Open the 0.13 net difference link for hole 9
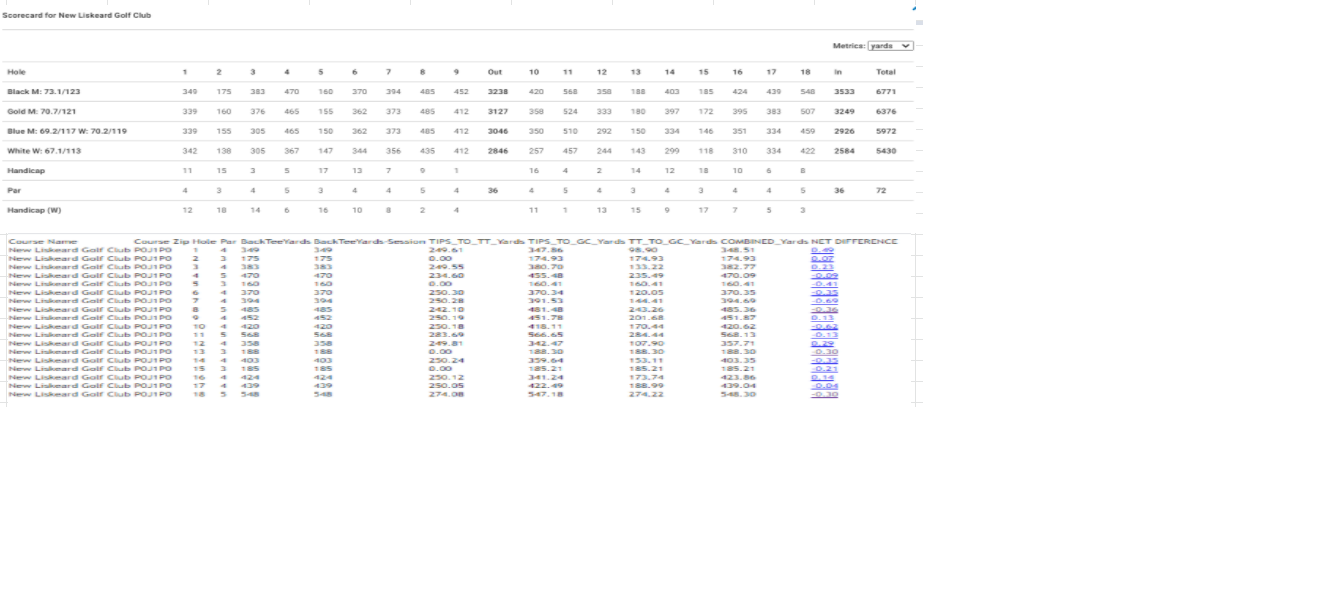Image resolution: width=1338 pixels, height=594 pixels. click(x=822, y=318)
